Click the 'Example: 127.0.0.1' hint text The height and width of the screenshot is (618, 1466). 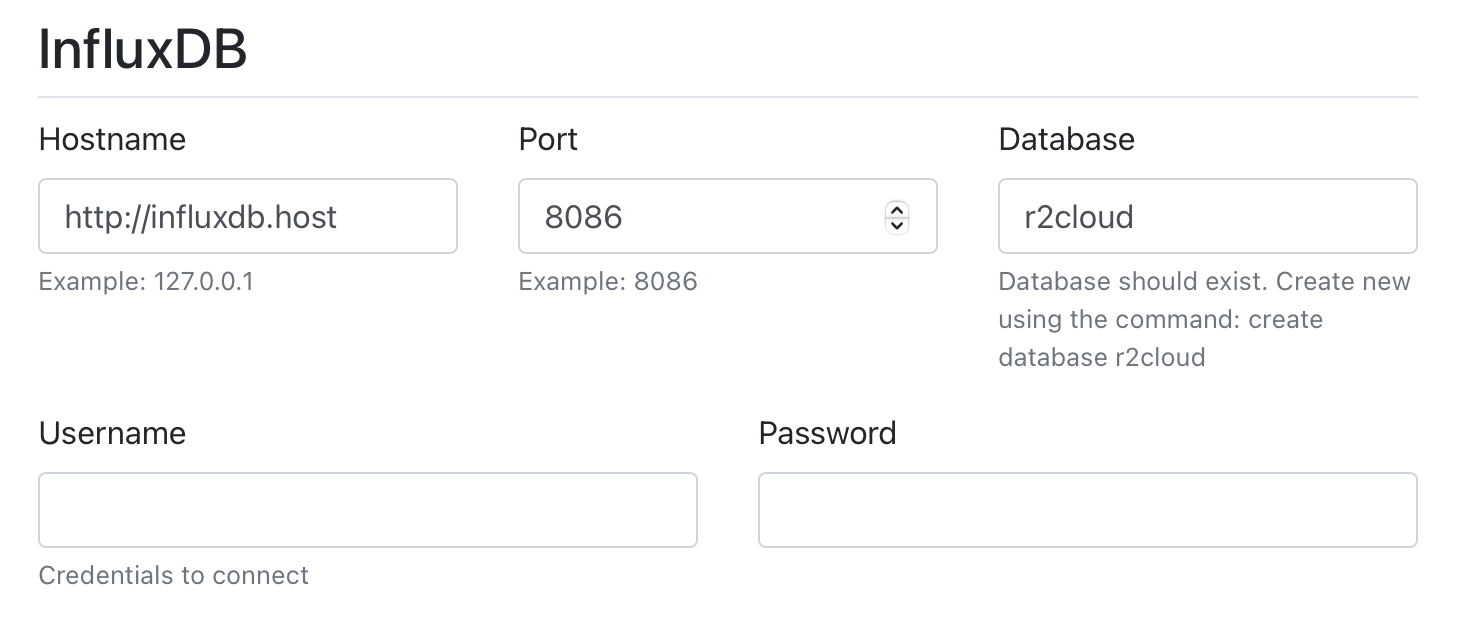146,281
